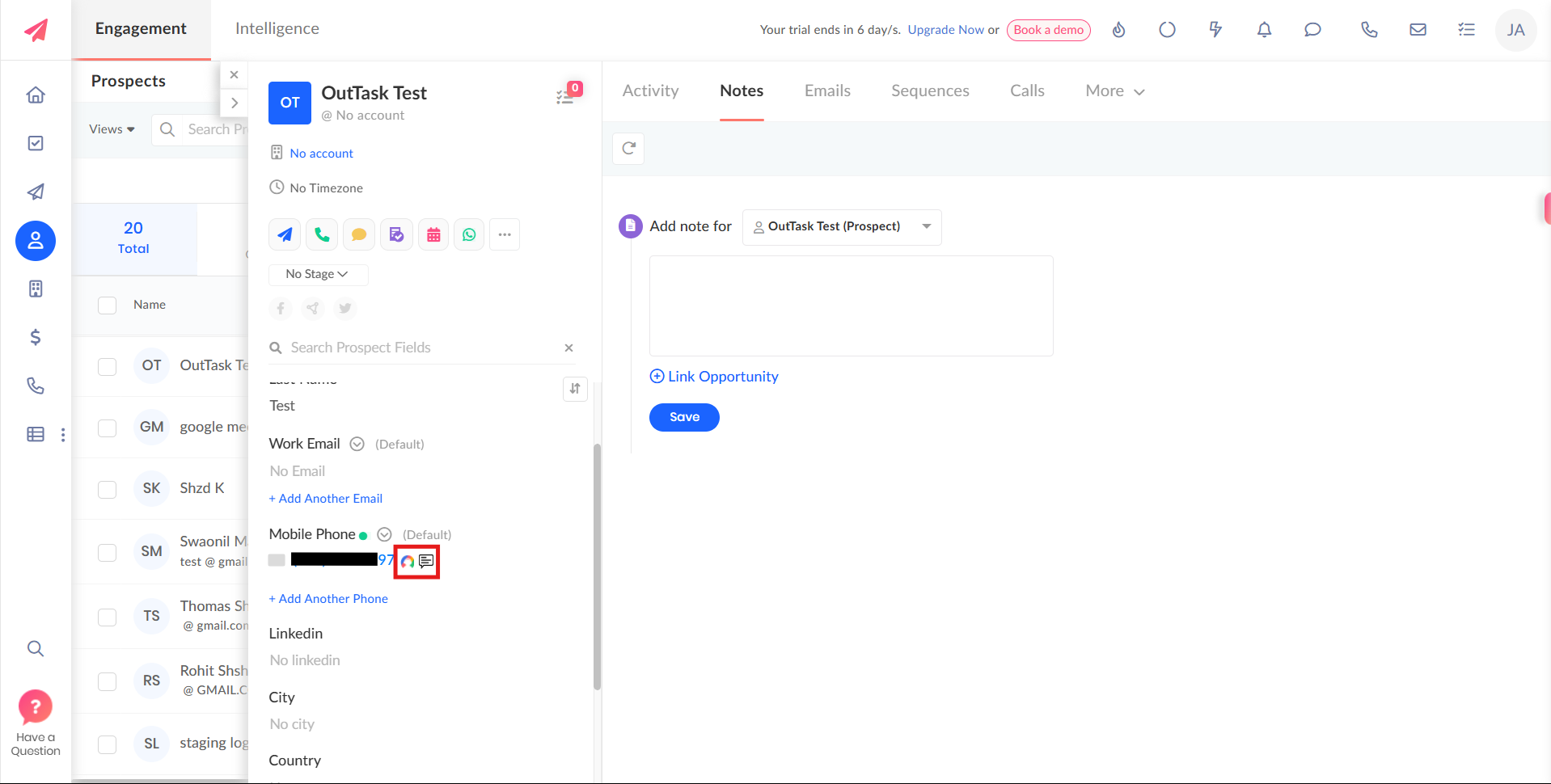The image size is (1551, 784).
Task: Switch to the Notes tab
Action: tap(742, 91)
